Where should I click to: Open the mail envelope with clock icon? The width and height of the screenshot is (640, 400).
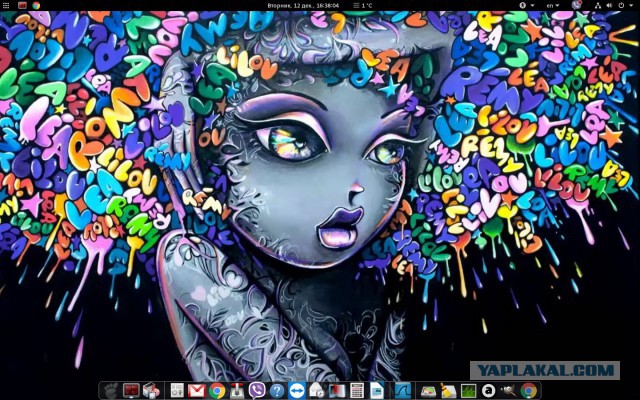[317, 391]
